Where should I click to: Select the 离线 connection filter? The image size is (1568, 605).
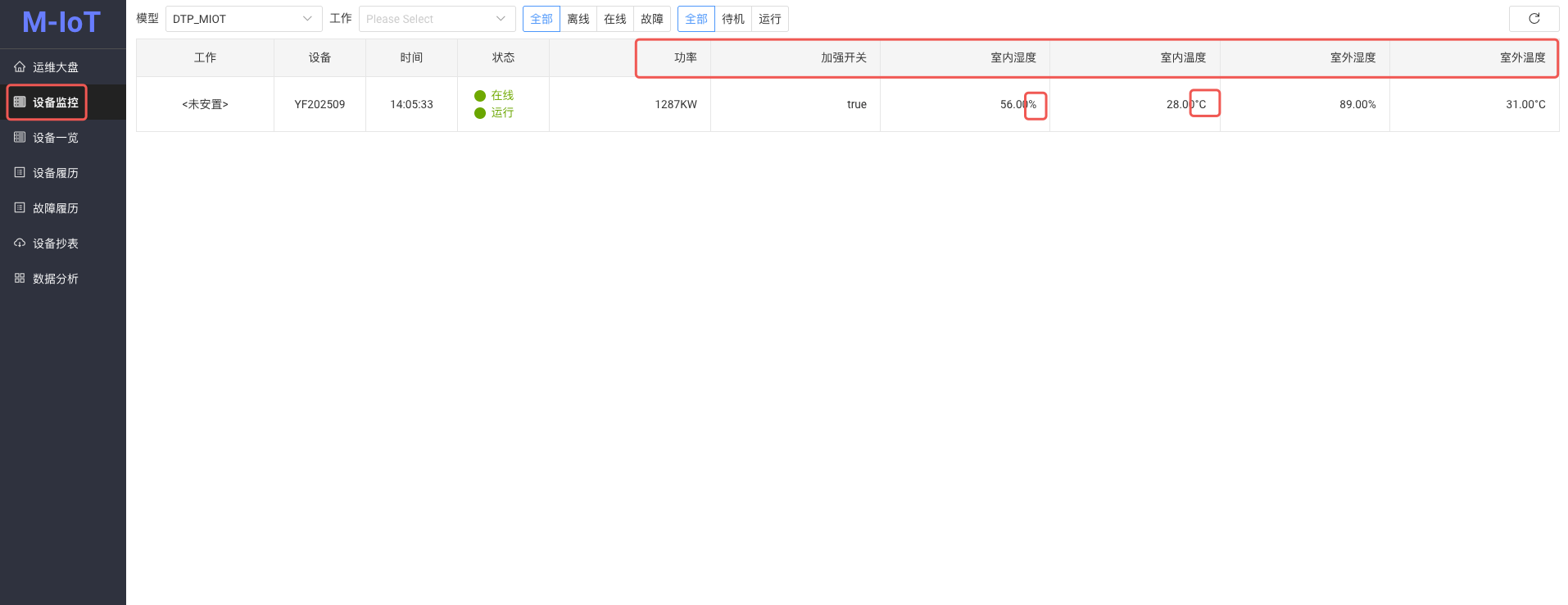coord(578,19)
